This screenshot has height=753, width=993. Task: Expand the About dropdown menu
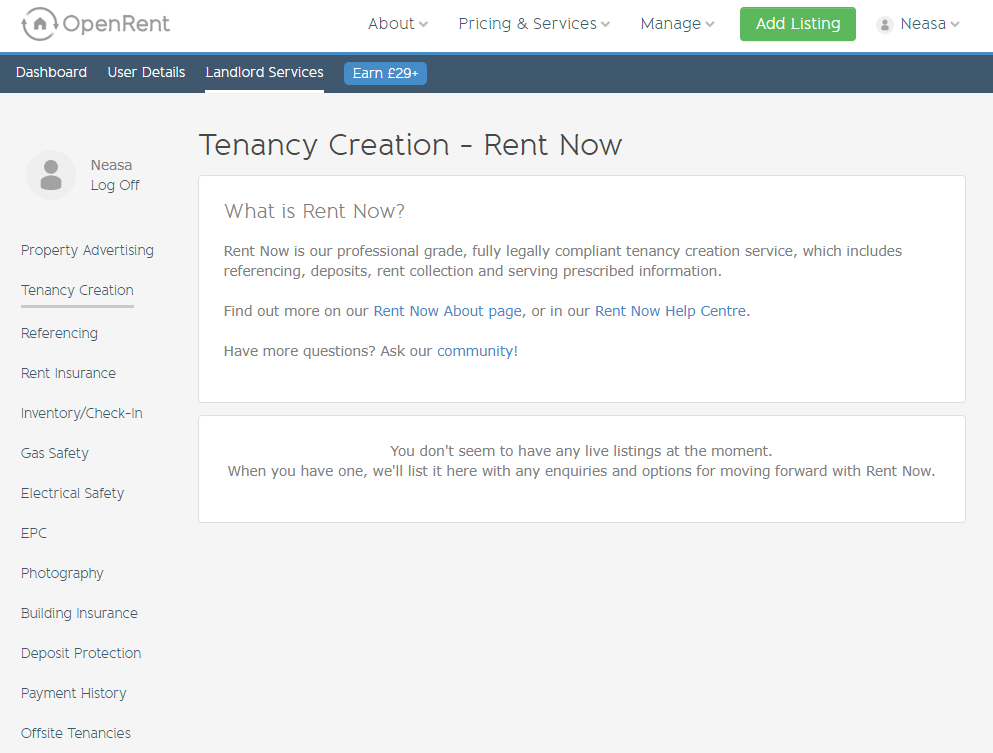398,24
